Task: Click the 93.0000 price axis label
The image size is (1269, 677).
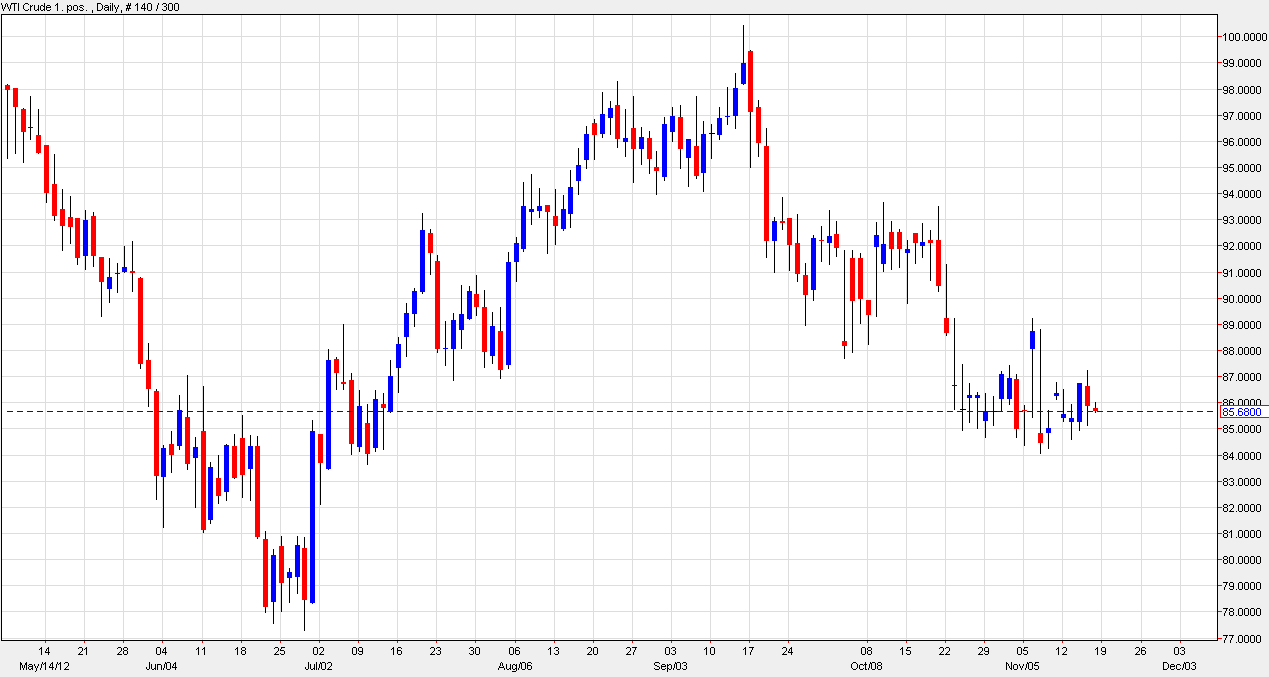Action: pos(1241,220)
